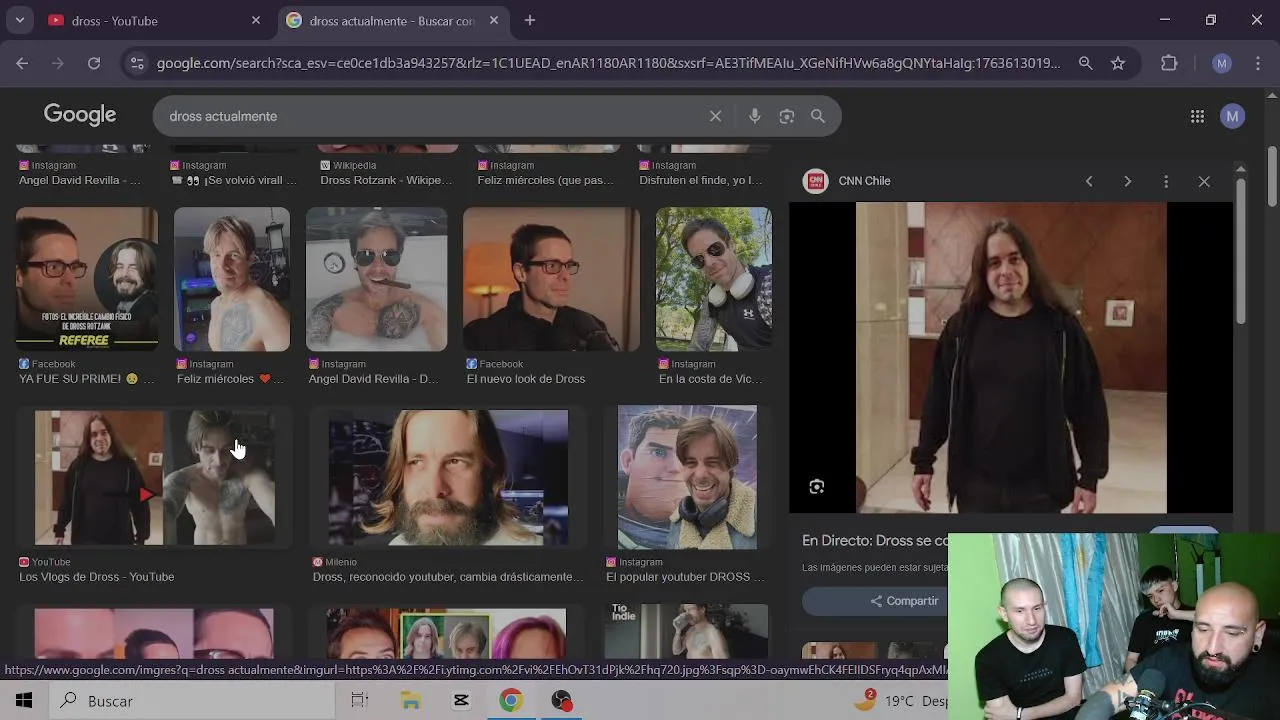Viewport: 1280px width, 720px height.
Task: Open a new browser tab
Action: click(530, 20)
